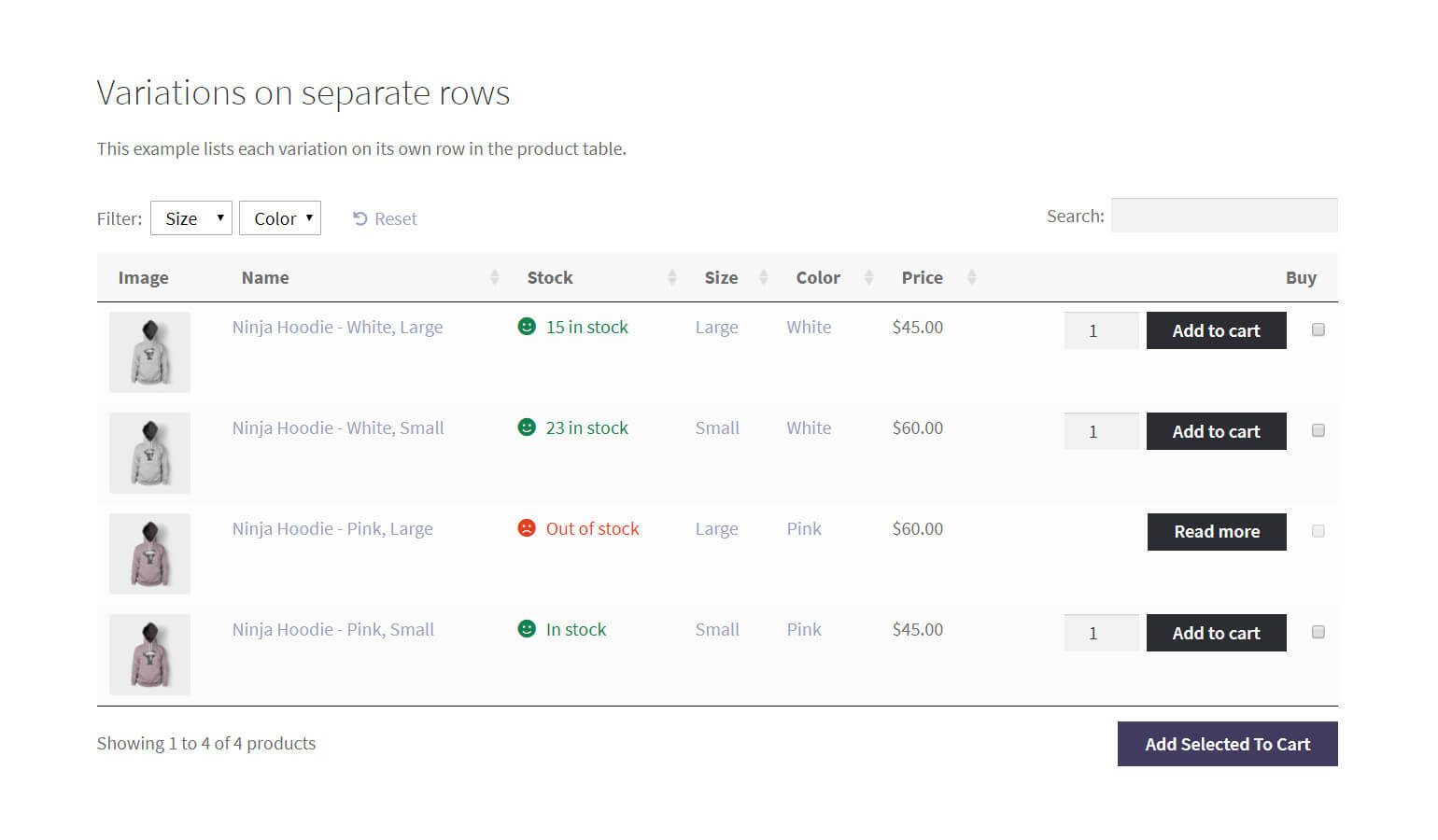Image resolution: width=1438 pixels, height=840 pixels.
Task: Select checkbox for Ninja Hoodie White, Small
Action: click(1318, 430)
